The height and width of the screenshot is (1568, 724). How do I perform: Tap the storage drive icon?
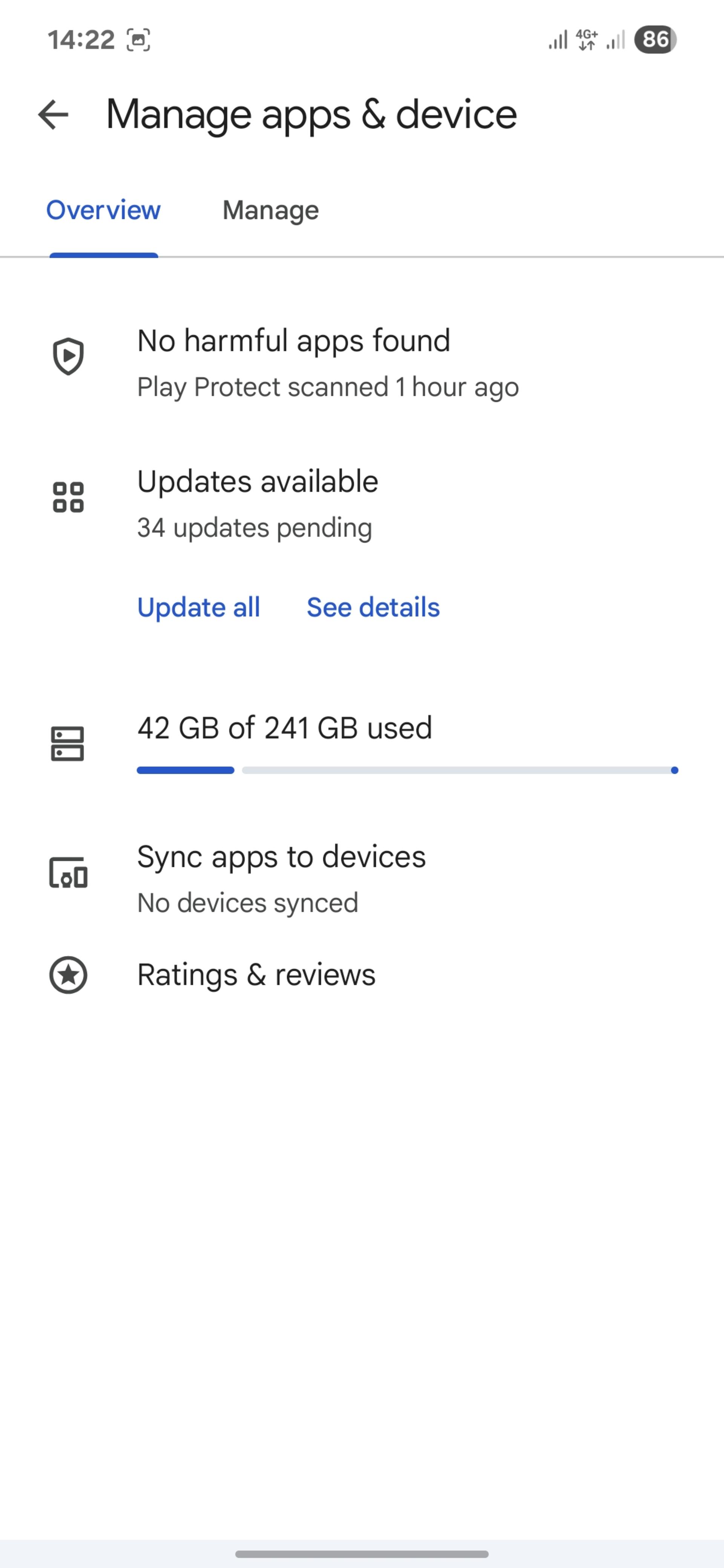pyautogui.click(x=67, y=744)
